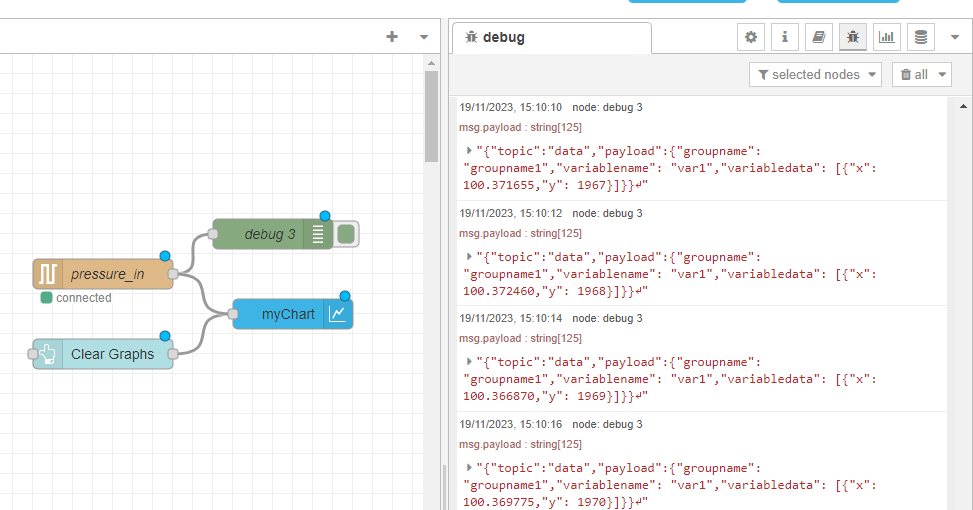Click the pressure_in serial node icon

tap(49, 274)
